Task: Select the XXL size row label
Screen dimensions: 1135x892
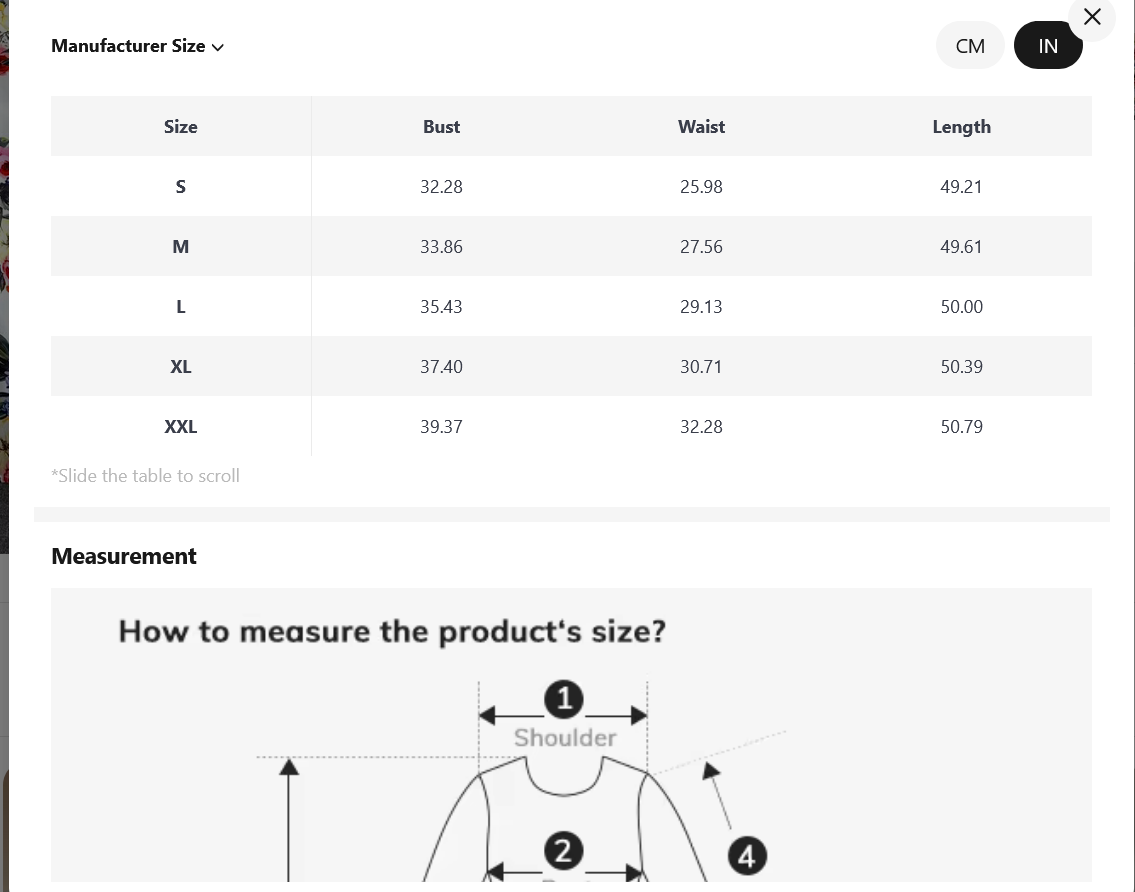Action: pyautogui.click(x=181, y=427)
